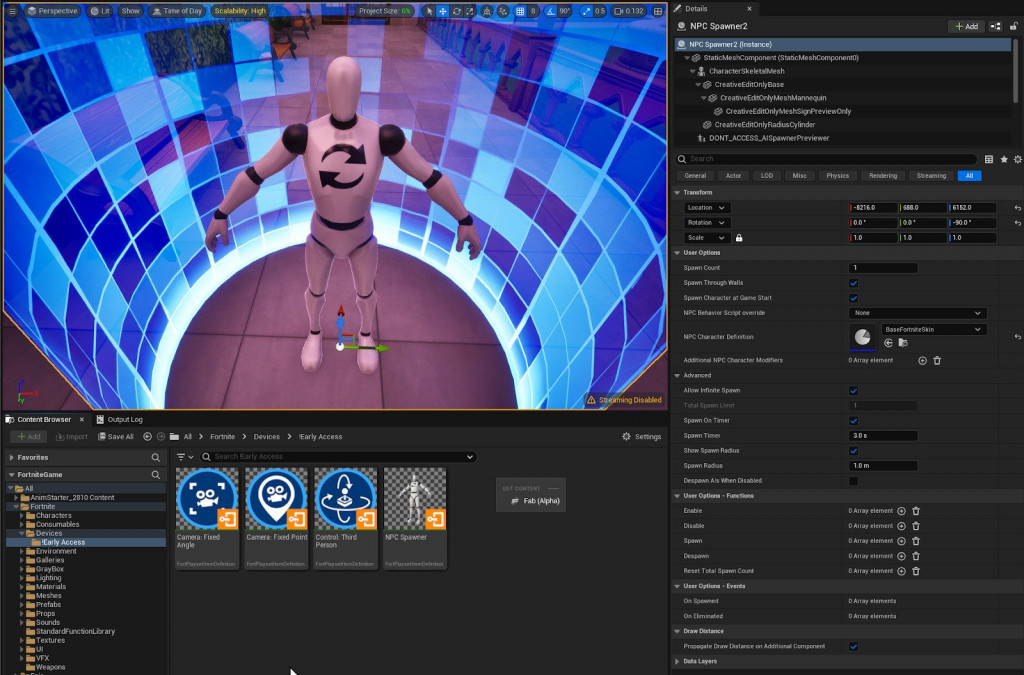The width and height of the screenshot is (1024, 675).
Task: Reset Location to default arrow
Action: (x=1017, y=208)
